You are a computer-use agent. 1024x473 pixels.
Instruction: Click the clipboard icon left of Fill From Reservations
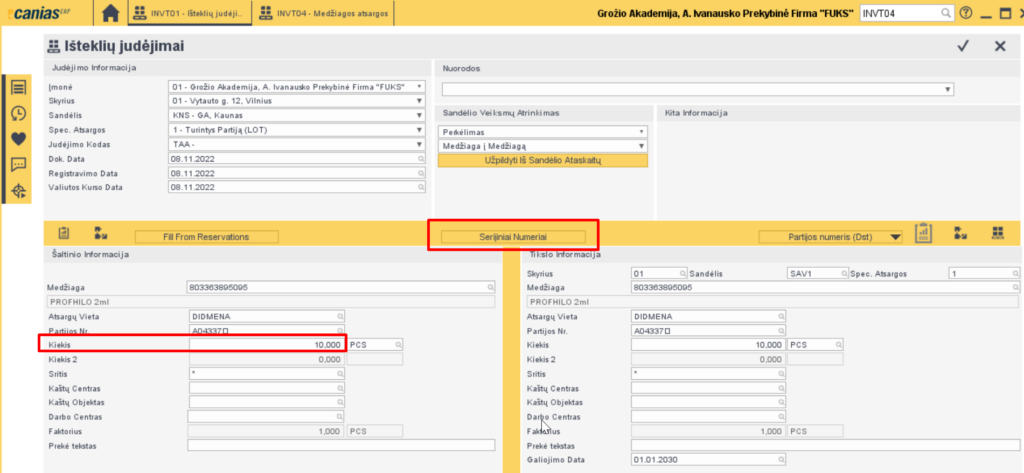(x=64, y=233)
